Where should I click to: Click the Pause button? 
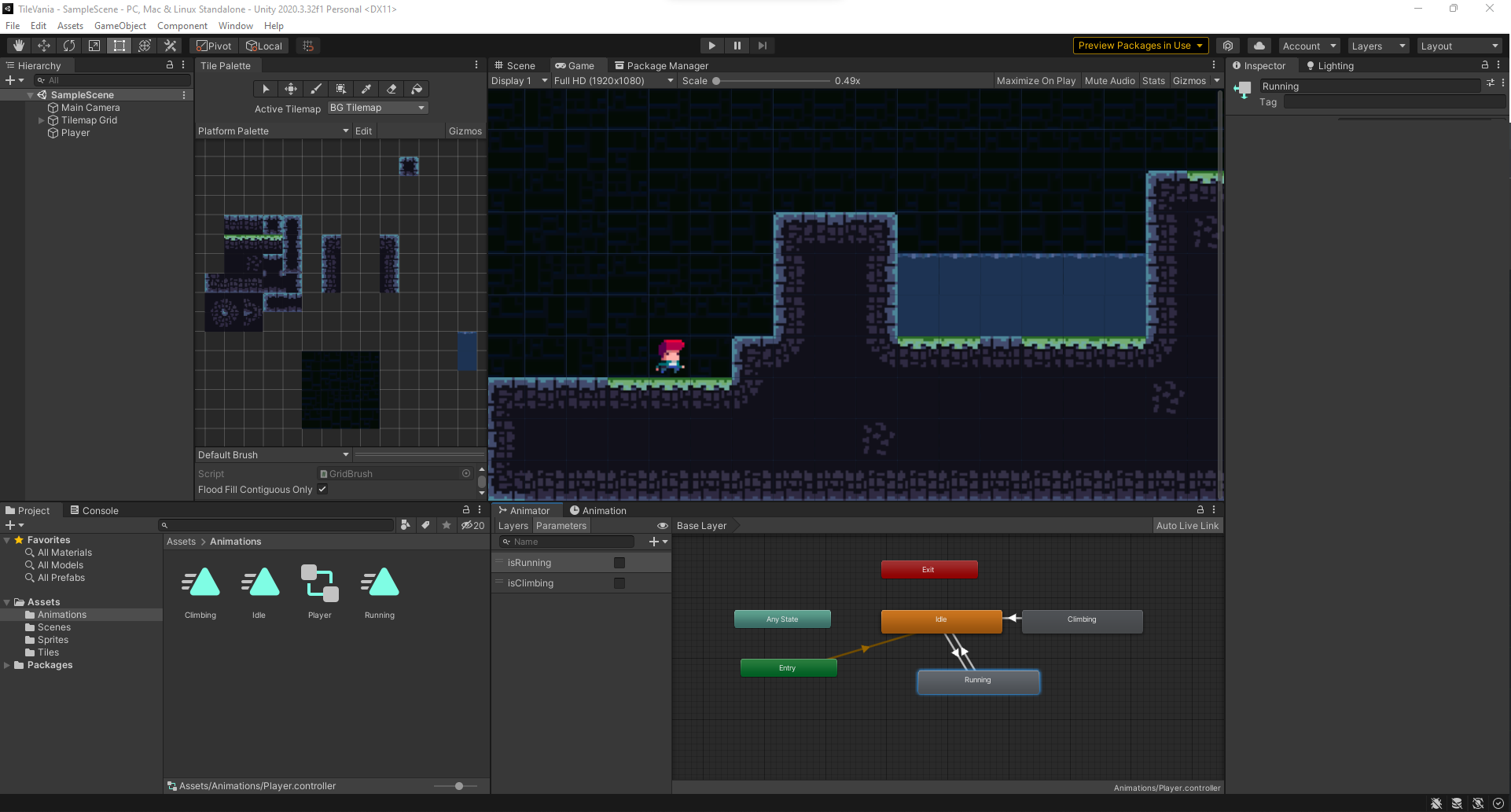point(737,46)
